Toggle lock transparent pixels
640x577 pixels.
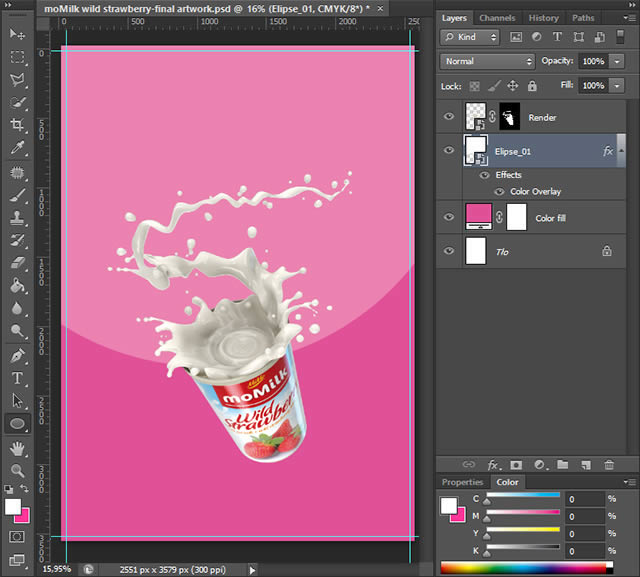click(474, 86)
